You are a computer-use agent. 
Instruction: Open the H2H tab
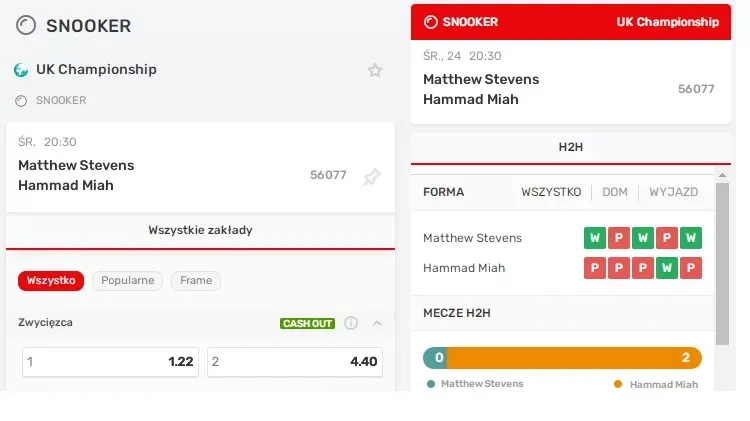coord(570,147)
